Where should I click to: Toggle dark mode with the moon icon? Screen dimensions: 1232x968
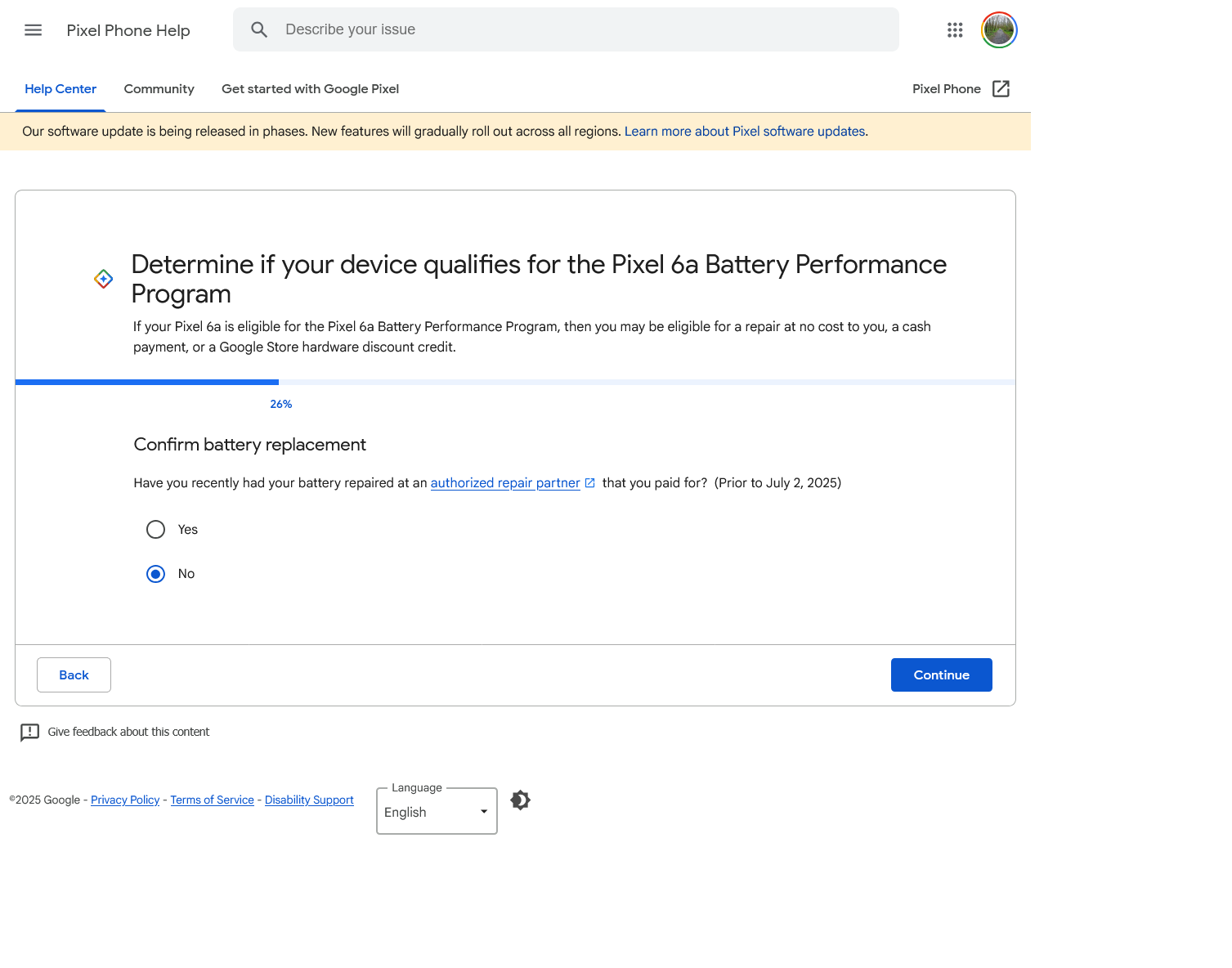520,800
